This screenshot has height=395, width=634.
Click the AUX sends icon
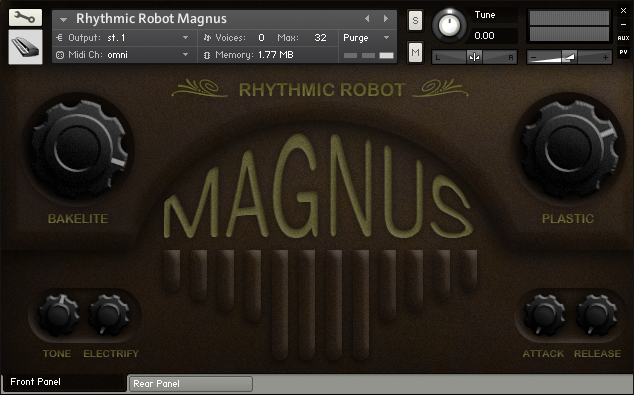click(x=623, y=38)
